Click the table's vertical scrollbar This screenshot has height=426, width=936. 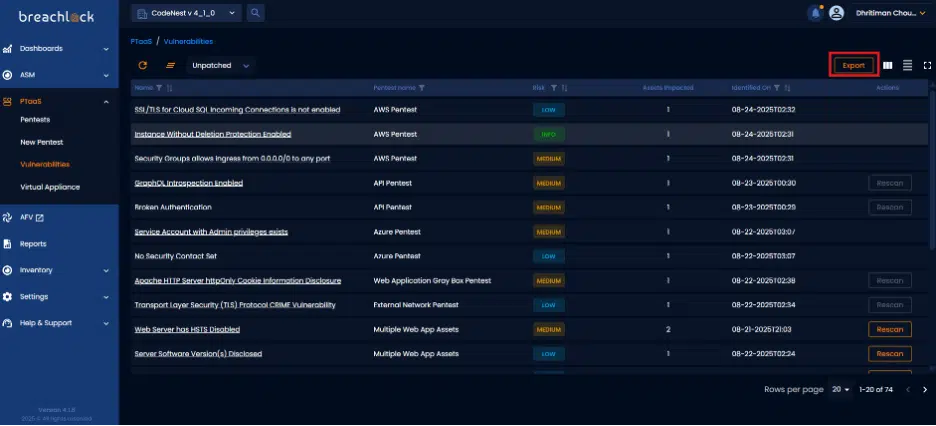tap(932, 167)
